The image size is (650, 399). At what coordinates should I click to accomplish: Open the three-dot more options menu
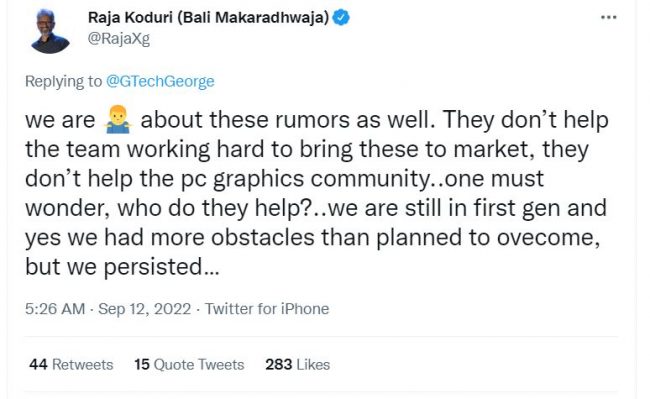click(x=609, y=17)
